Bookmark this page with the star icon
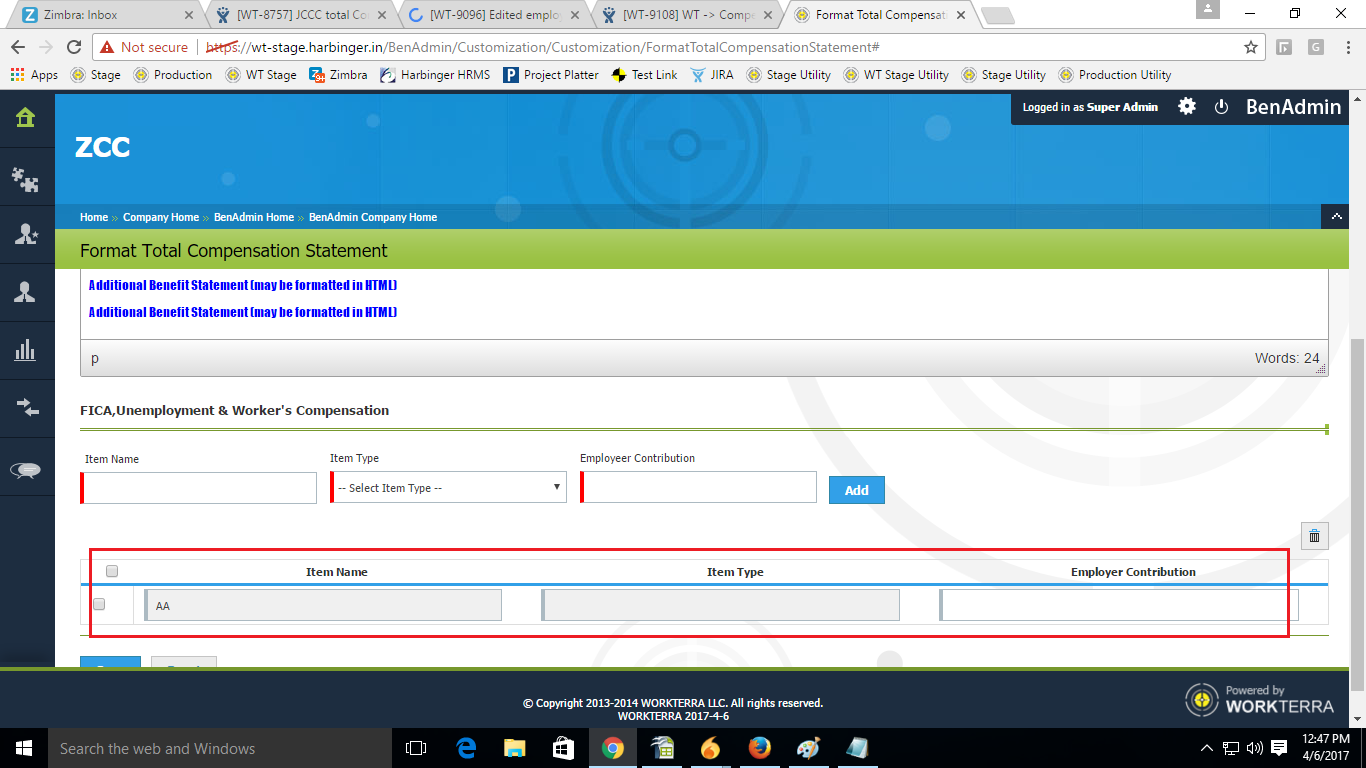This screenshot has width=1366, height=768. click(1250, 47)
